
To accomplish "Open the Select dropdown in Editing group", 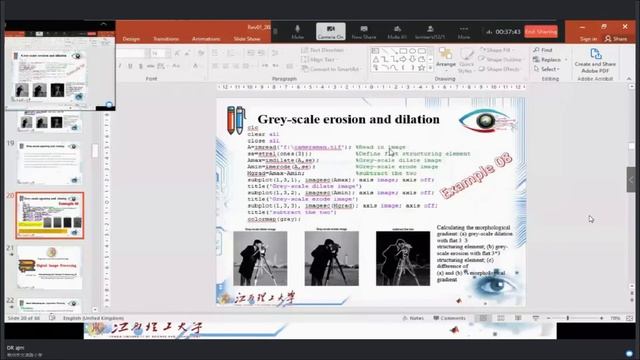I will [x=546, y=69].
